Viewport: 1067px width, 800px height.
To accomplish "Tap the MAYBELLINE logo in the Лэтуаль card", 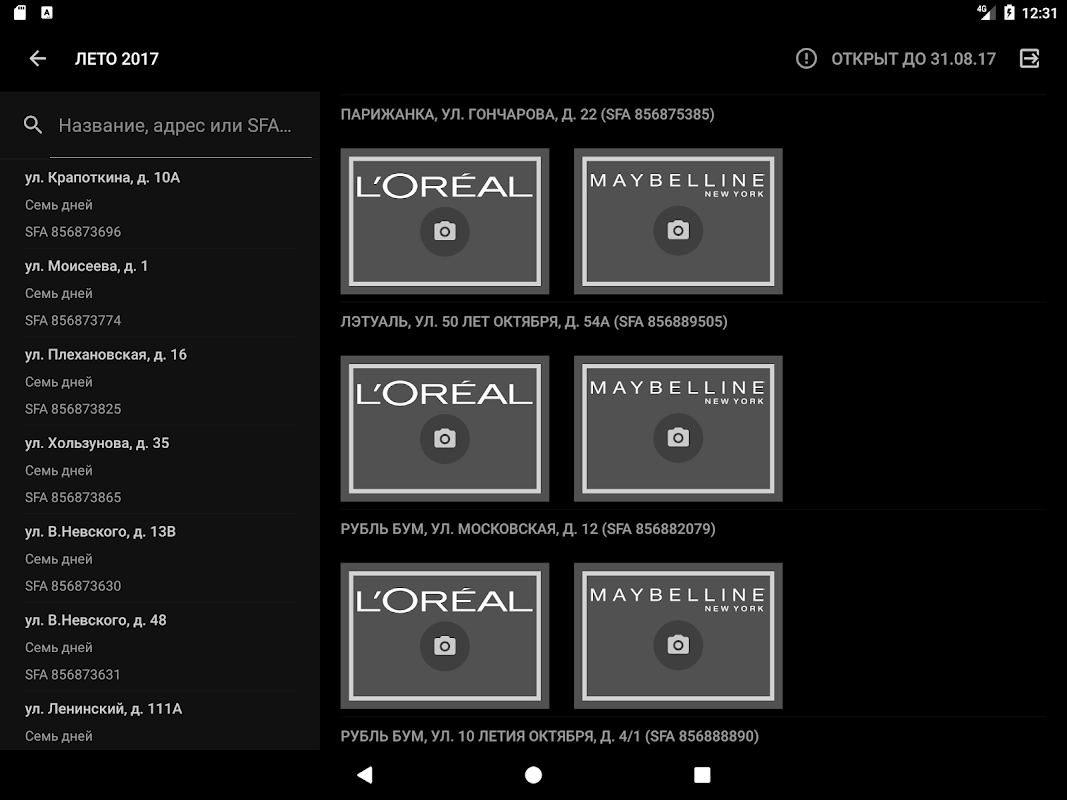I will click(x=677, y=392).
